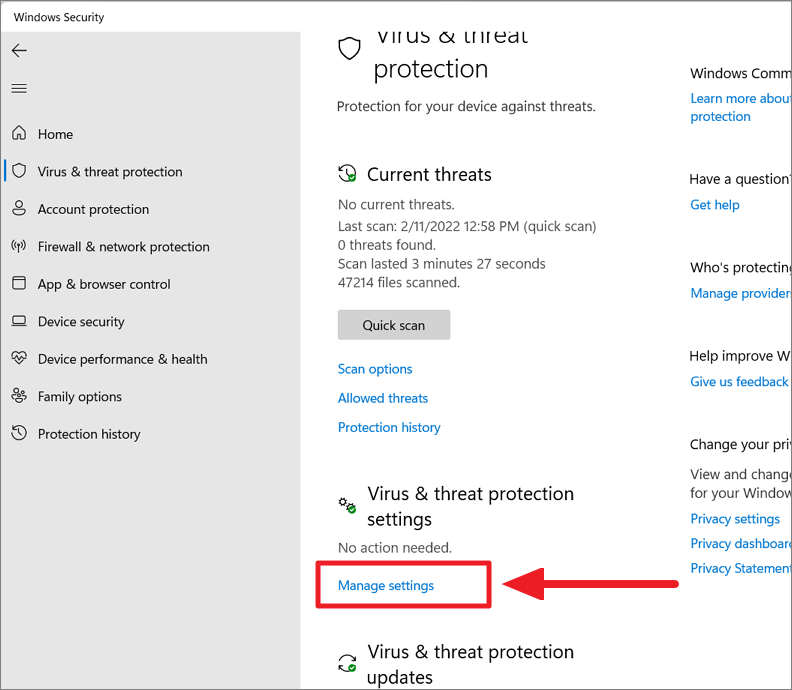Go to Firewall & network protection
Viewport: 792px width, 690px height.
[123, 247]
